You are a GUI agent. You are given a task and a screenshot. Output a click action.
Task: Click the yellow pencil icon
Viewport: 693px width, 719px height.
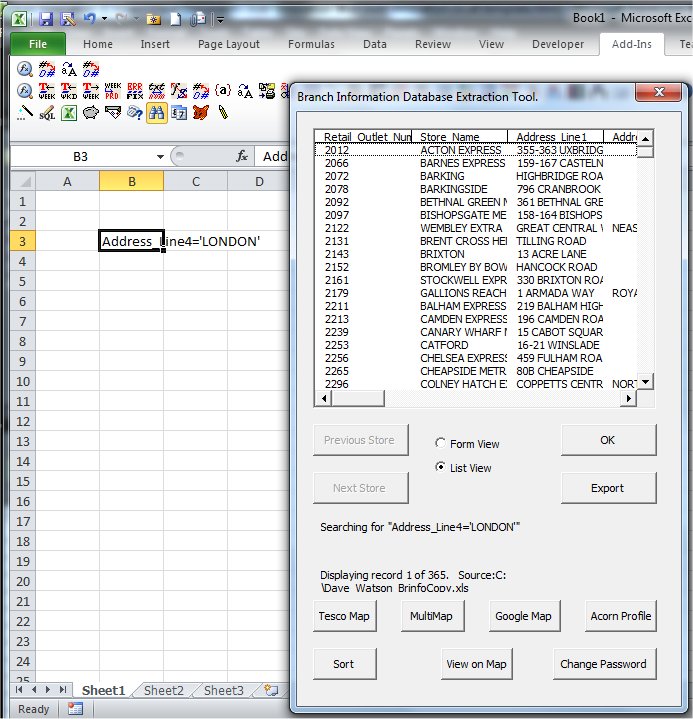pyautogui.click(x=223, y=113)
